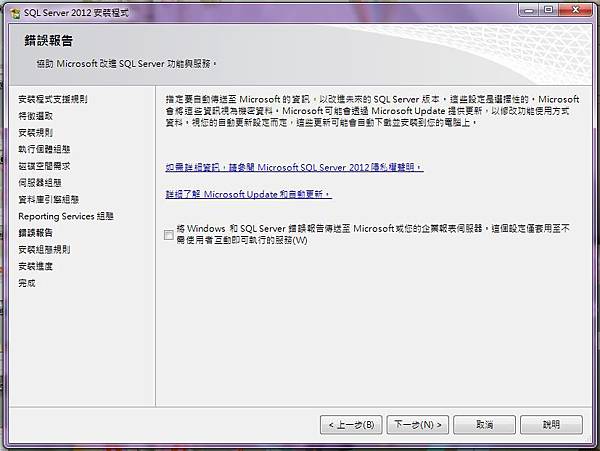The width and height of the screenshot is (600, 451).
Task: Select the 磁碟空間需求 step in sidebar
Action: [44, 166]
